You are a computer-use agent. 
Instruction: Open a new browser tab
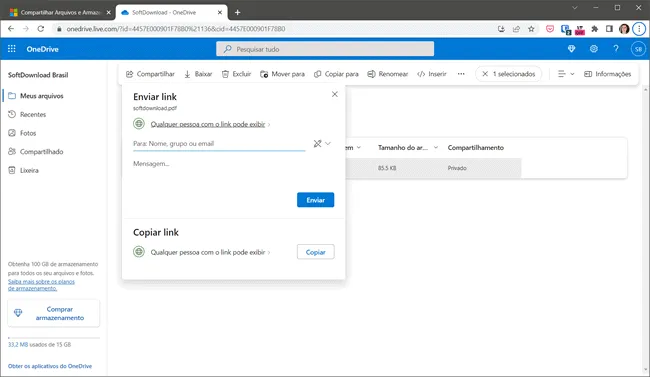coord(238,12)
